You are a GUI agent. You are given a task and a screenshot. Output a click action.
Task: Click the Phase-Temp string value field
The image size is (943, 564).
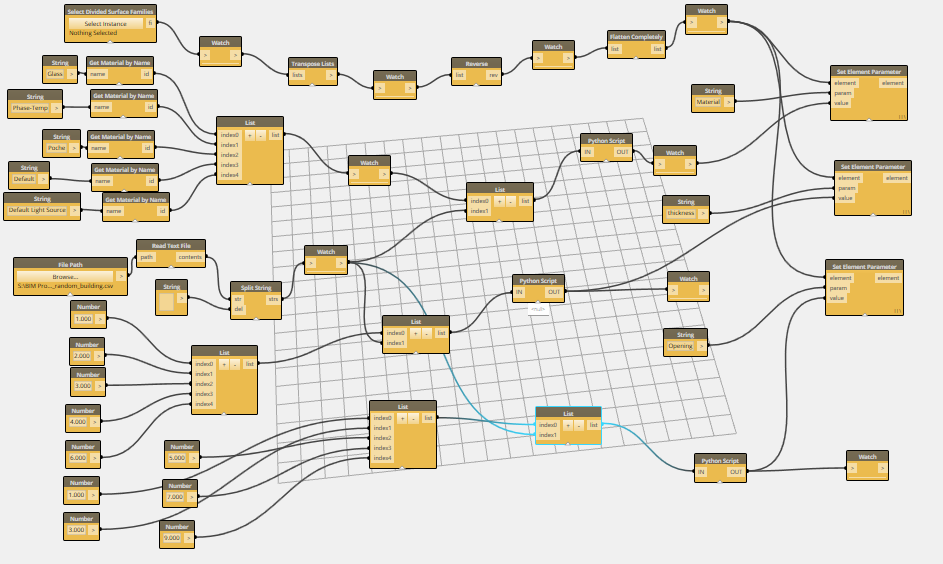coord(30,108)
